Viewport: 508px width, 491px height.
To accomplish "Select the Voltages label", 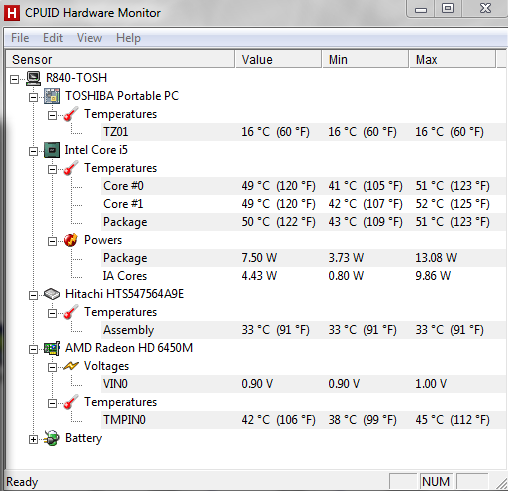I will coord(106,366).
